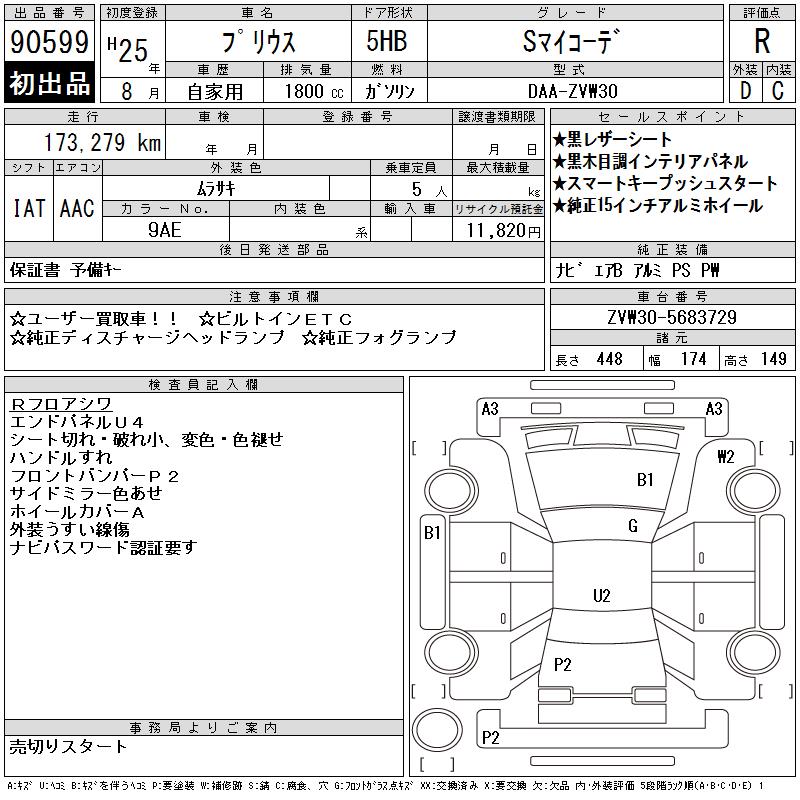
Task: Click the color number 9AE field
Action: pos(165,229)
